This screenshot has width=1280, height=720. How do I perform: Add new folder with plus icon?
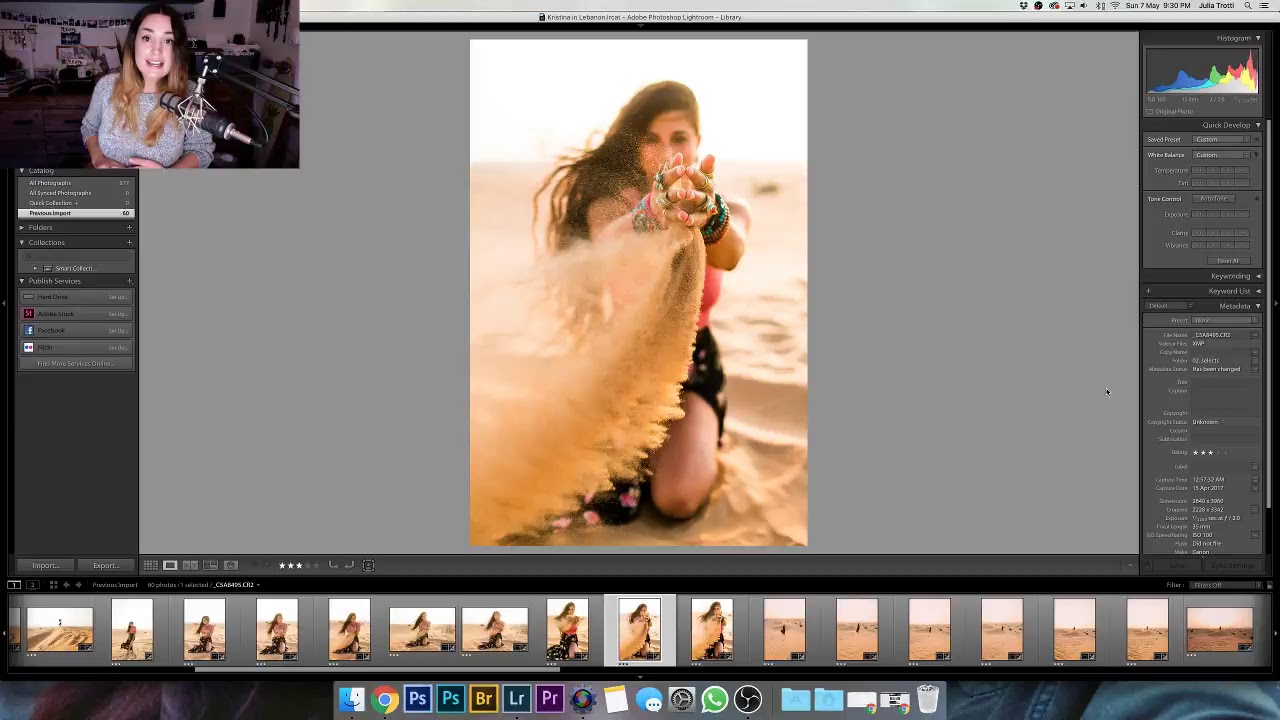pos(129,227)
